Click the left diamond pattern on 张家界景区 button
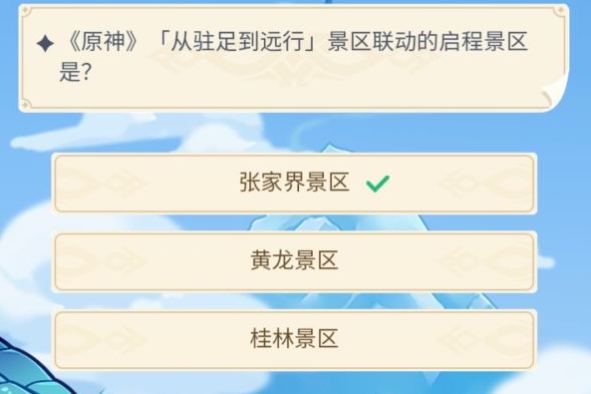This screenshot has width=591, height=394. click(103, 184)
